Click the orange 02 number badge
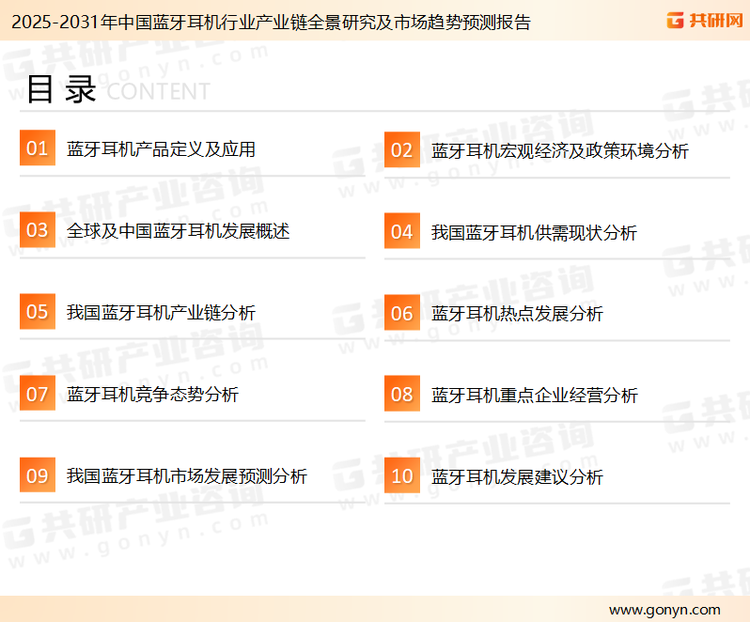This screenshot has height=622, width=750. [401, 150]
